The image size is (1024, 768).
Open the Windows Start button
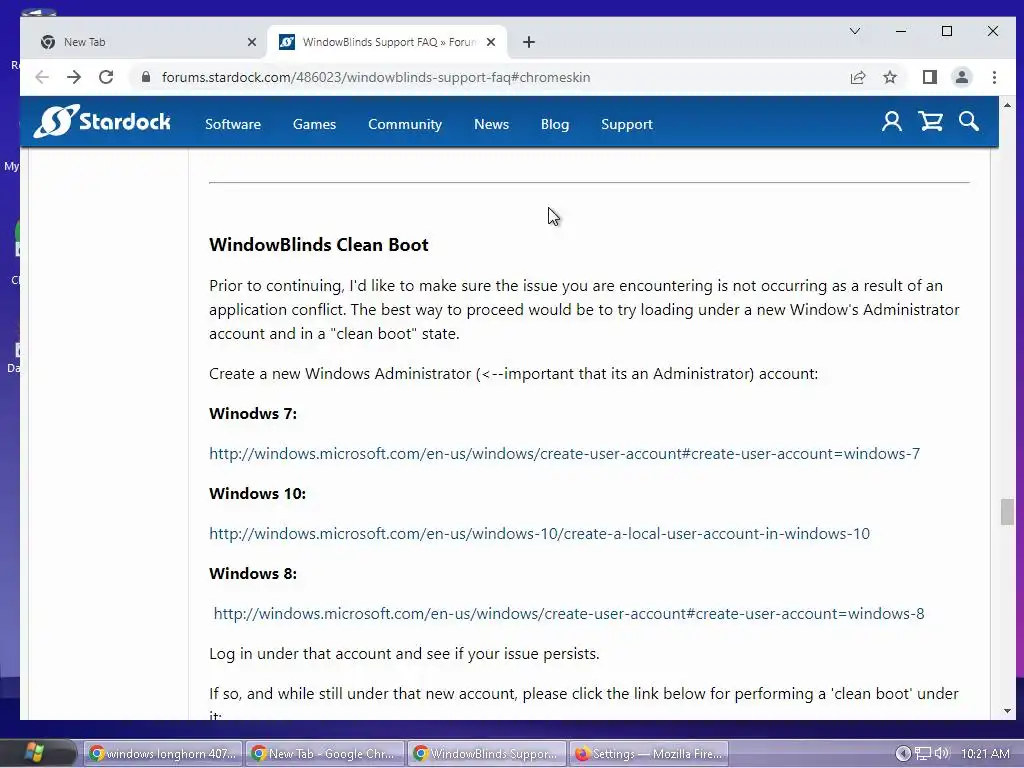click(x=36, y=753)
